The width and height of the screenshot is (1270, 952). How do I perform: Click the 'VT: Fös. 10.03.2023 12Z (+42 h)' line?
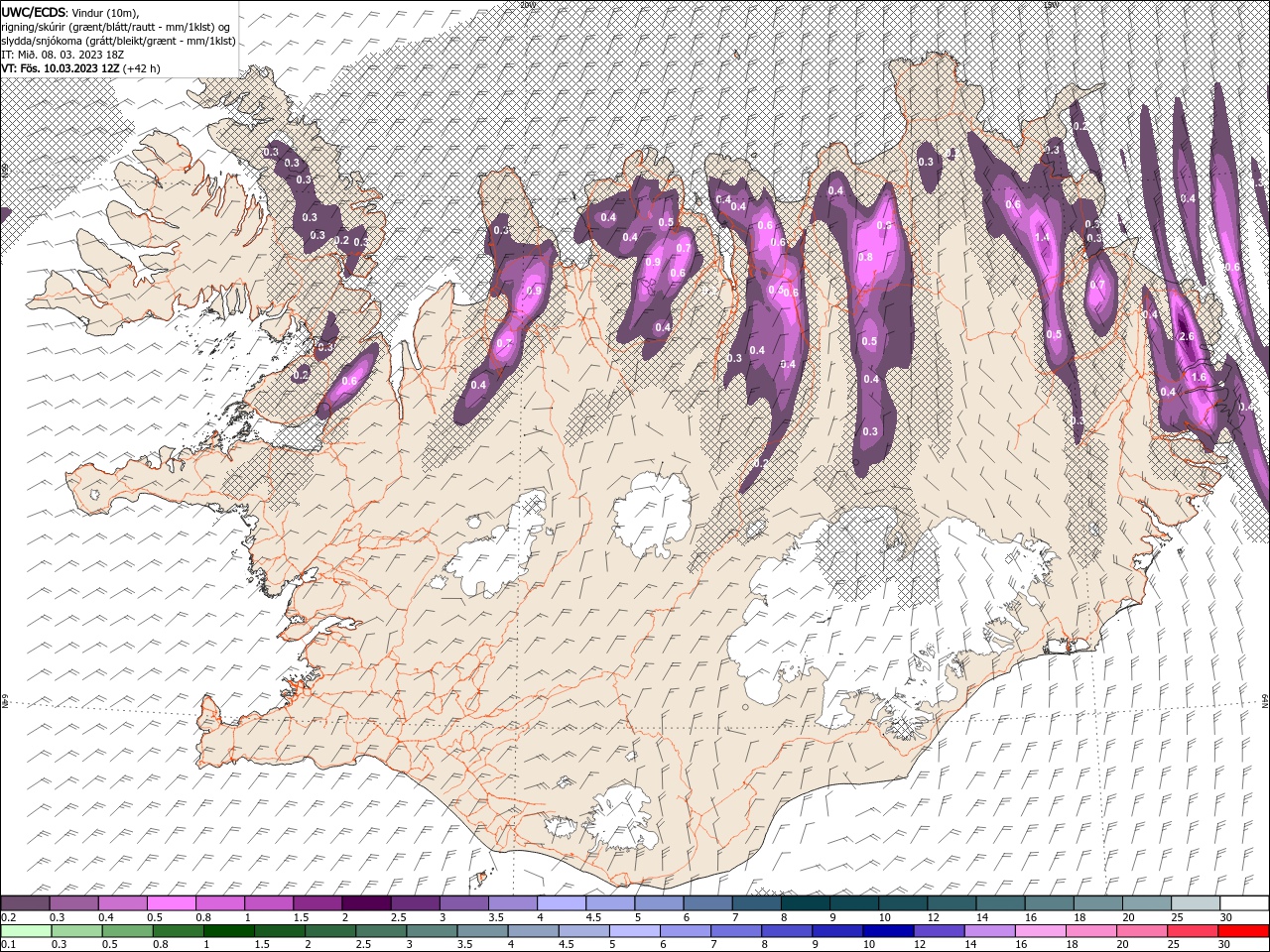click(x=81, y=68)
